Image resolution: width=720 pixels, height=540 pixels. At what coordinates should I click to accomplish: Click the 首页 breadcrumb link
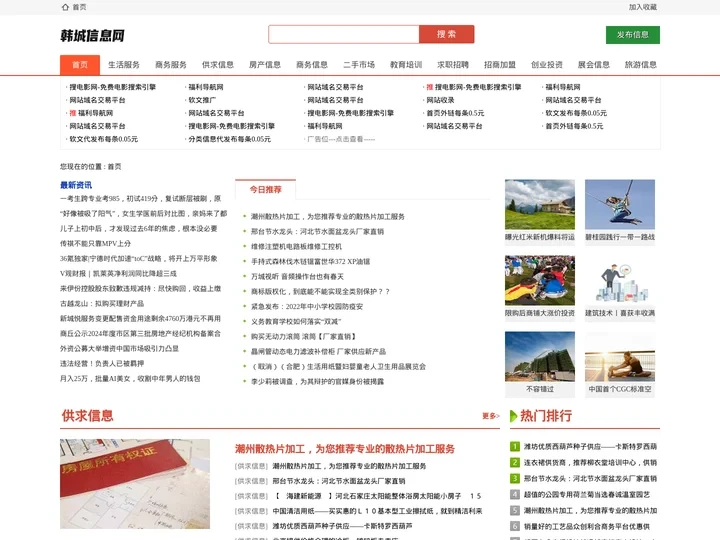(x=114, y=167)
